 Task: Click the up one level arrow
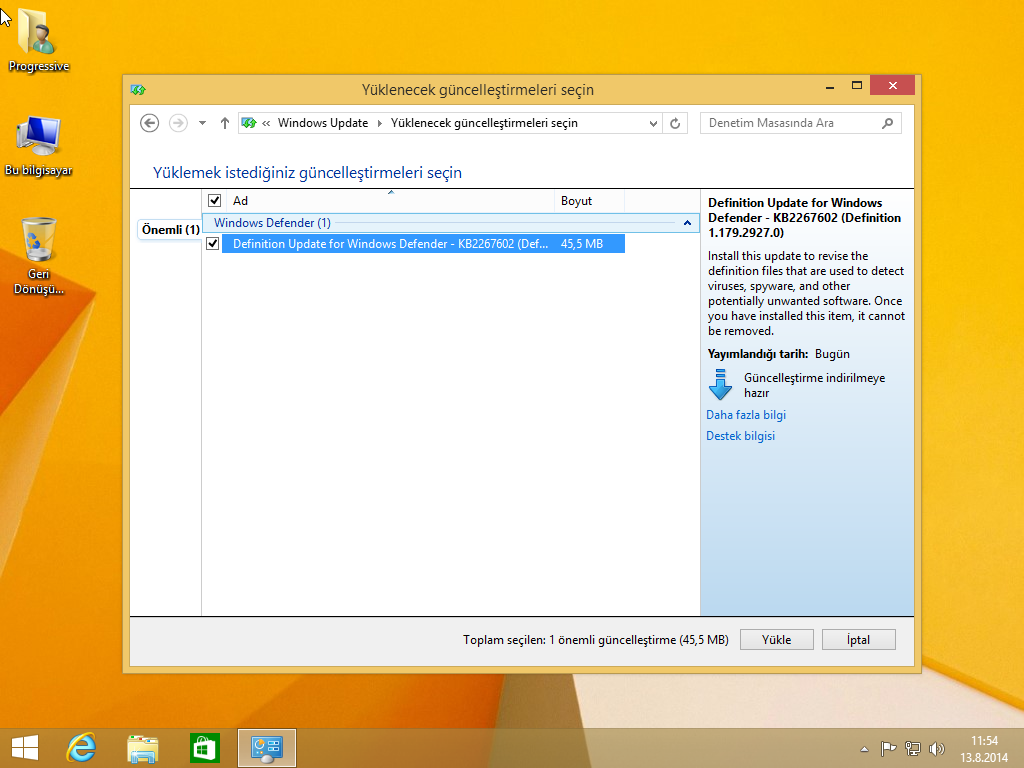click(224, 123)
